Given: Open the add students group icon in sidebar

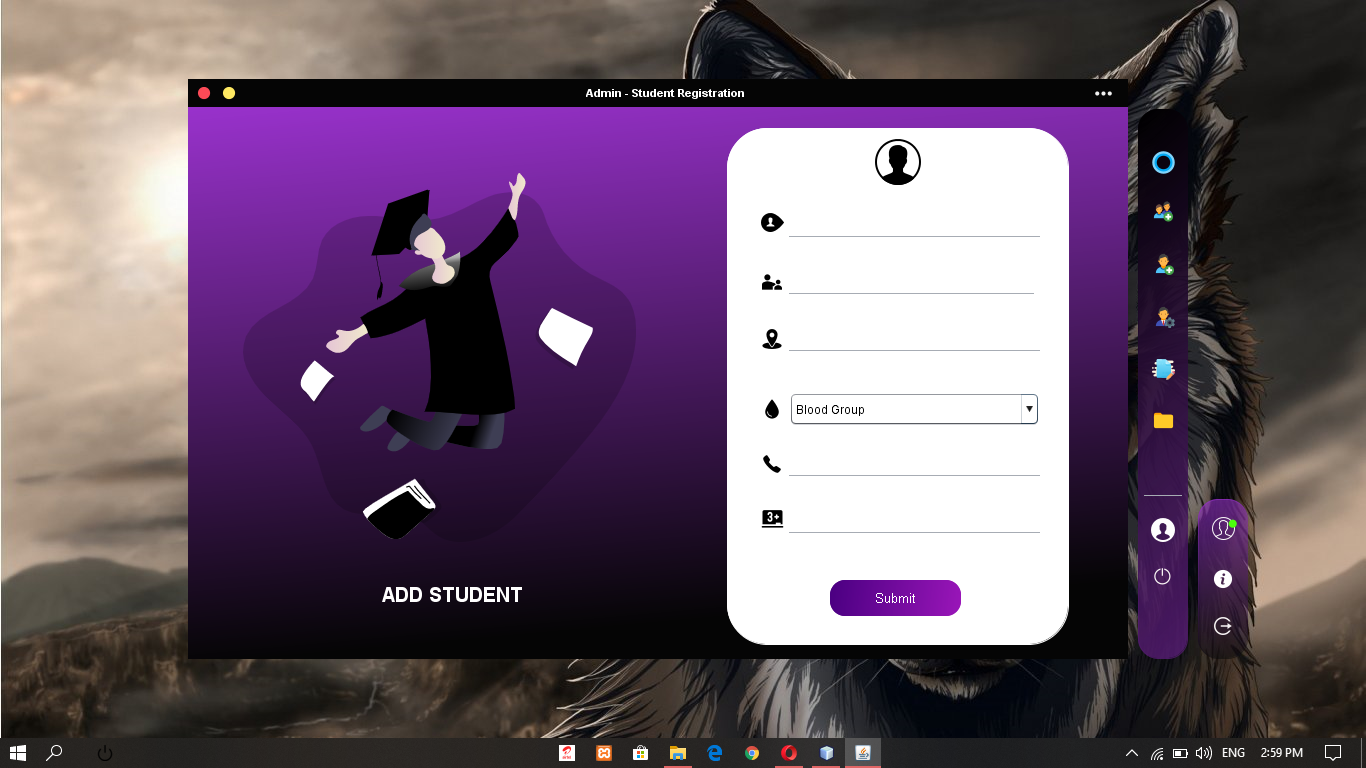Looking at the screenshot, I should (x=1162, y=212).
